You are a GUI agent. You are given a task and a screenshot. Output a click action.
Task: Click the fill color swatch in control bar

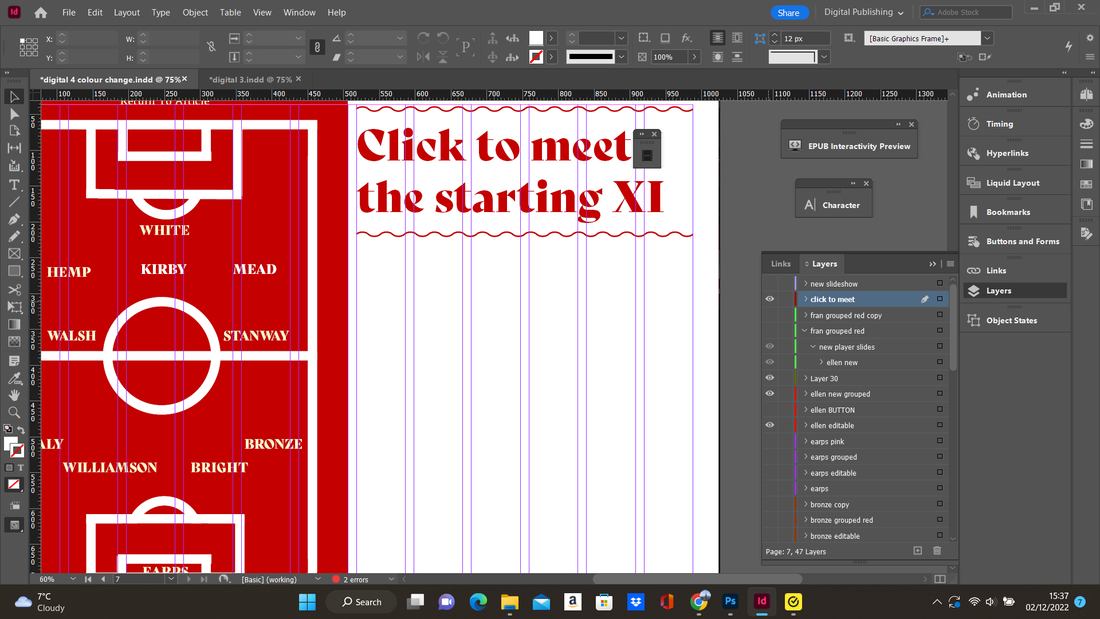click(536, 39)
